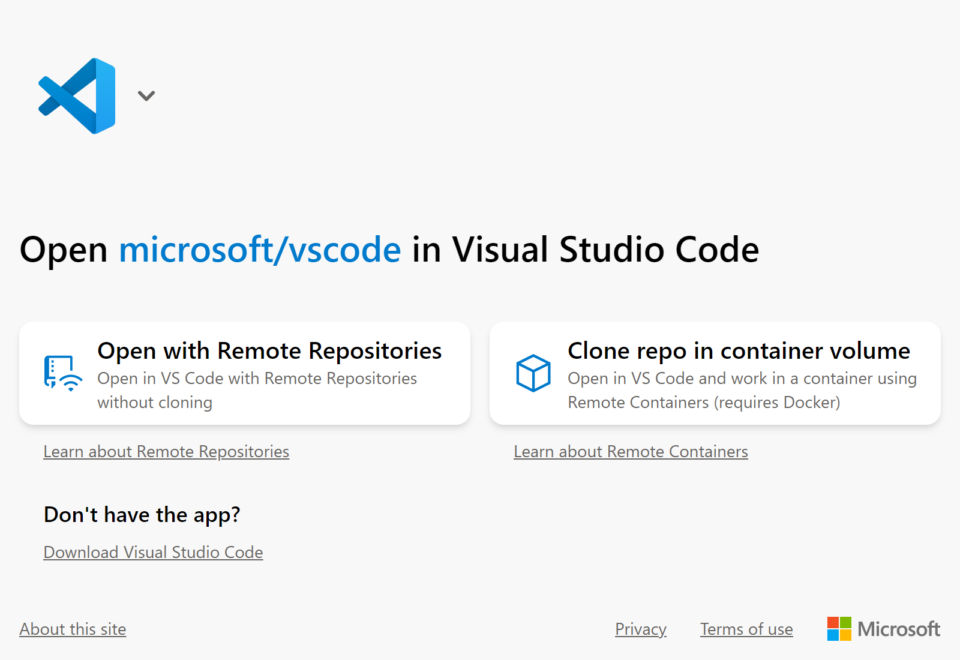Choose Open with Remote Repositories card
This screenshot has width=960, height=660.
coord(245,373)
